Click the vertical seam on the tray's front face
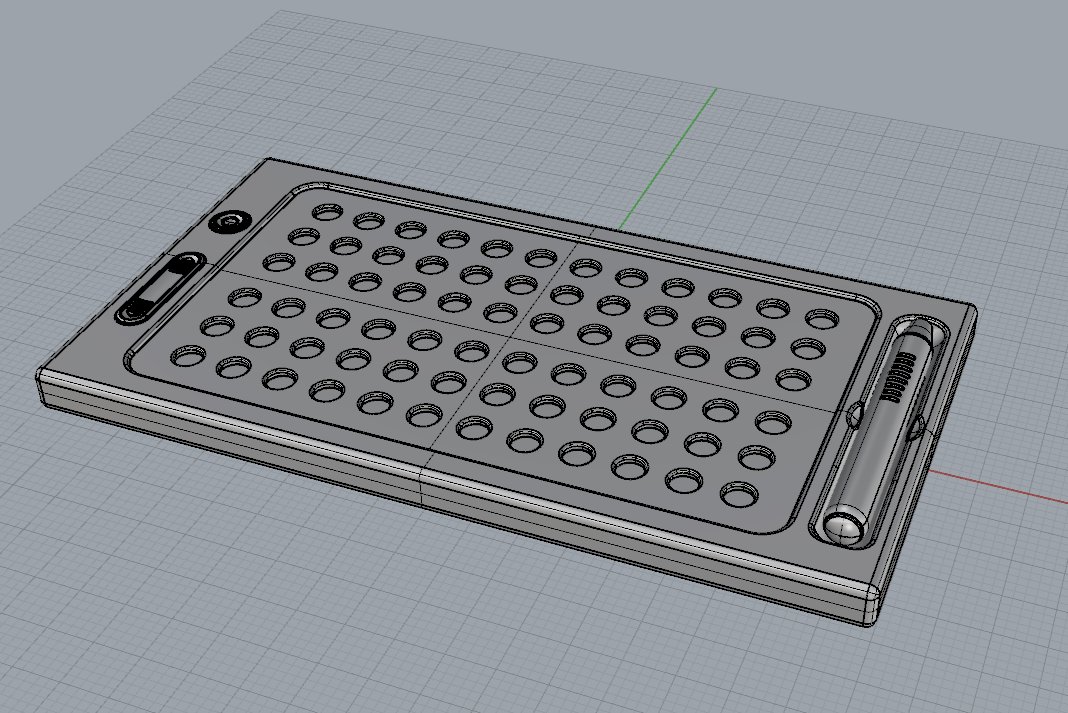 click(x=422, y=487)
